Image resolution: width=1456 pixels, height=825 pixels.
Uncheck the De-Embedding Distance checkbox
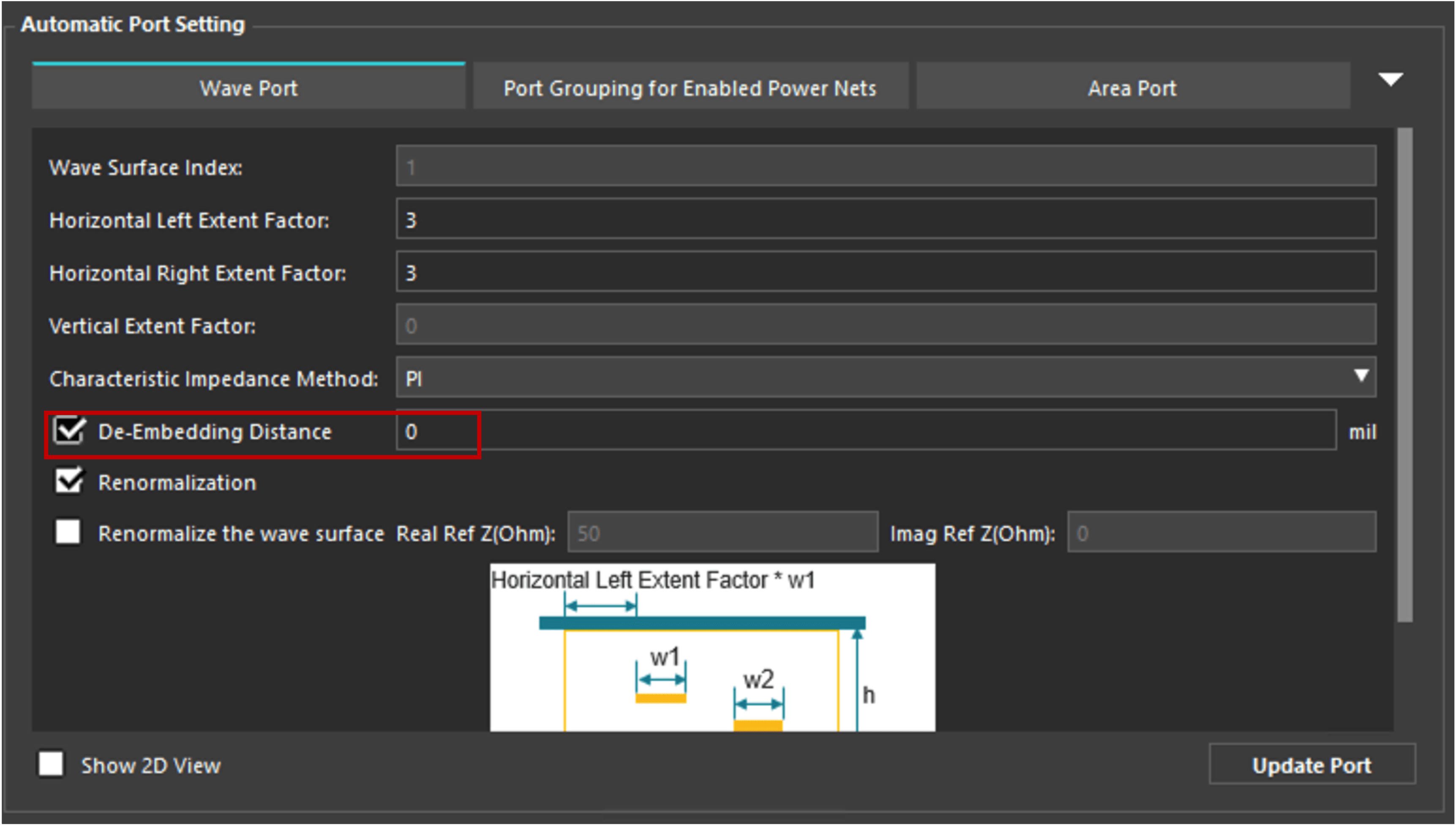tap(68, 431)
